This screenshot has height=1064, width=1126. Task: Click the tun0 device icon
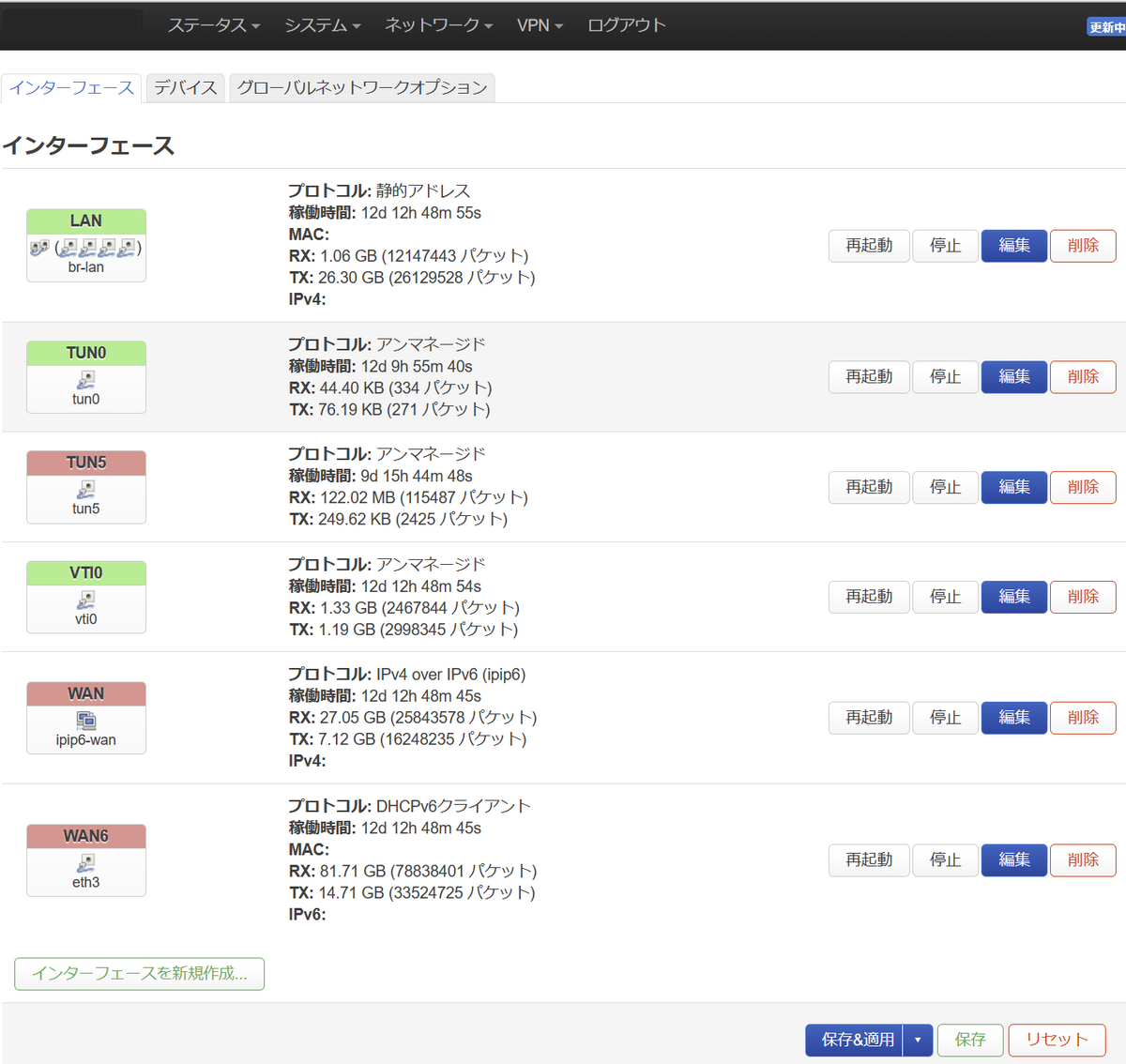pos(86,380)
